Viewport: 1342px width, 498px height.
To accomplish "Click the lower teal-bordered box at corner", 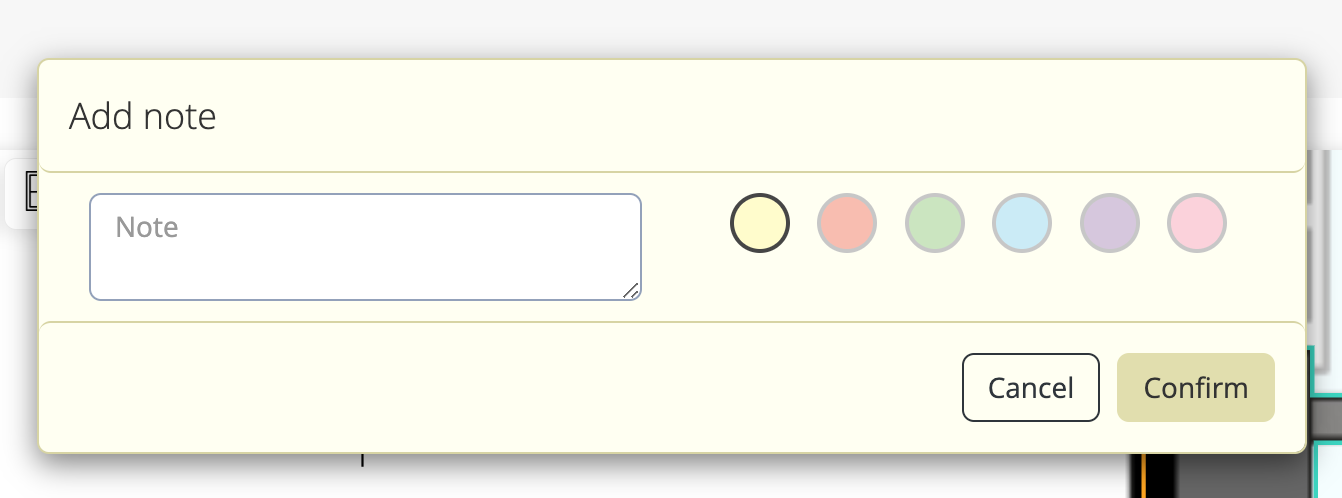I will coord(1326,468).
